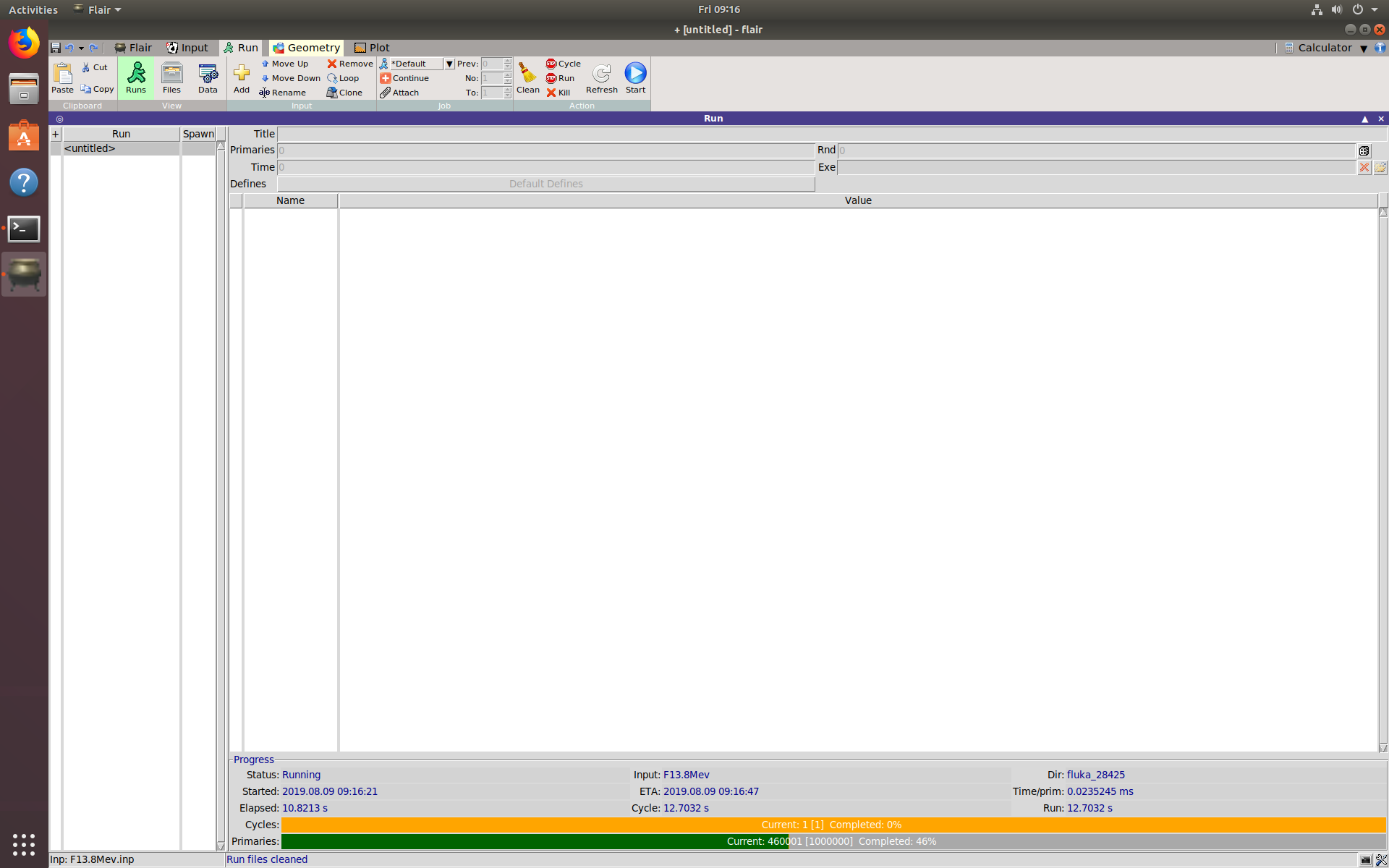
Task: Click the Paste clipboard icon
Action: pyautogui.click(x=62, y=77)
